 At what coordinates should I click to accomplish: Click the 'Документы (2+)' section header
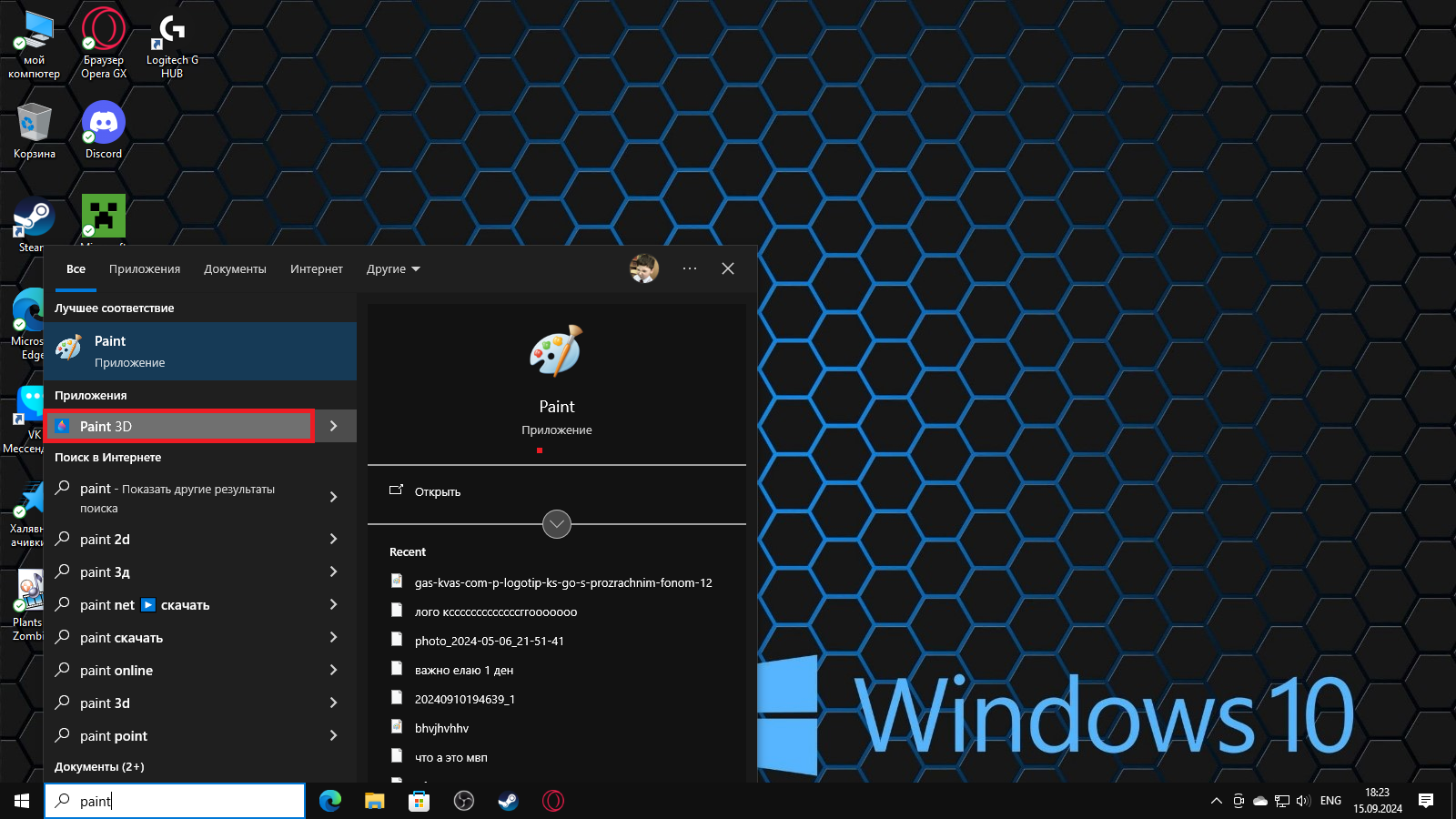(99, 767)
